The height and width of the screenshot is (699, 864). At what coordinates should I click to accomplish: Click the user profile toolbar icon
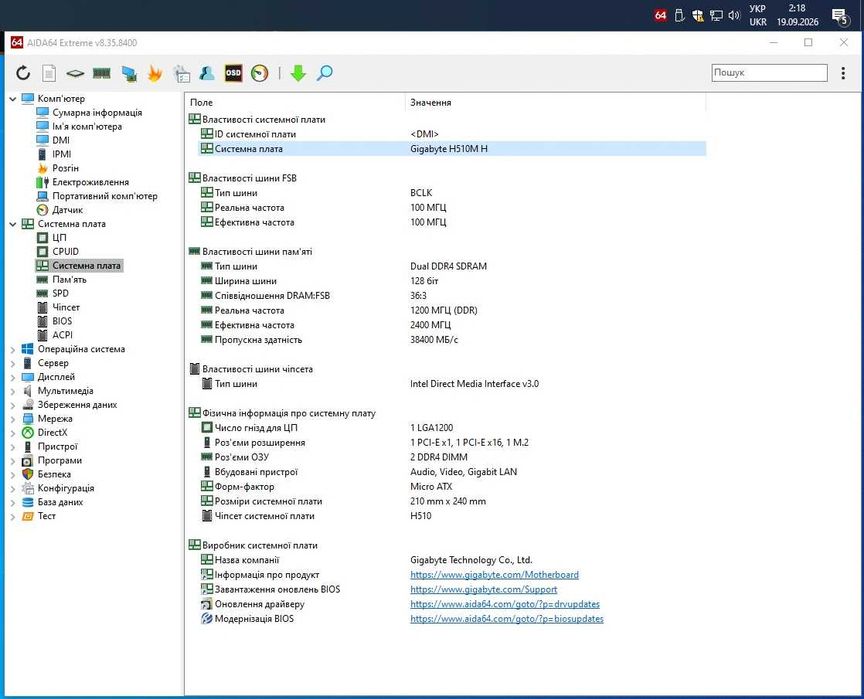coord(207,73)
